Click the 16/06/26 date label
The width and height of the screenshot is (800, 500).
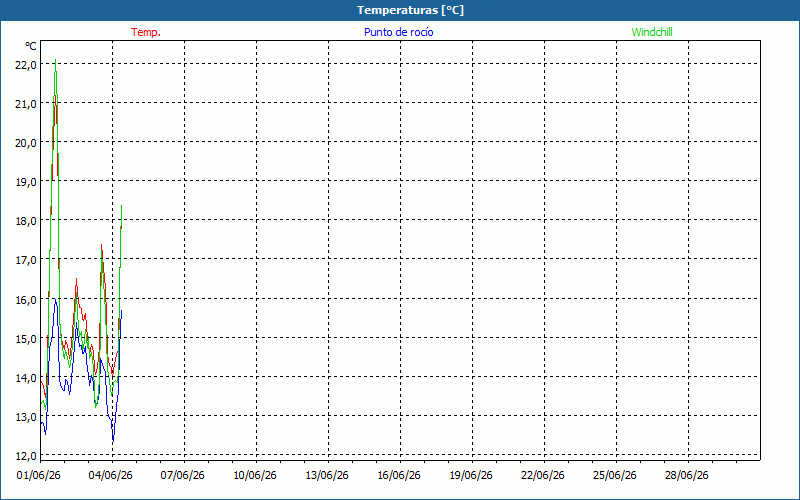coord(398,476)
